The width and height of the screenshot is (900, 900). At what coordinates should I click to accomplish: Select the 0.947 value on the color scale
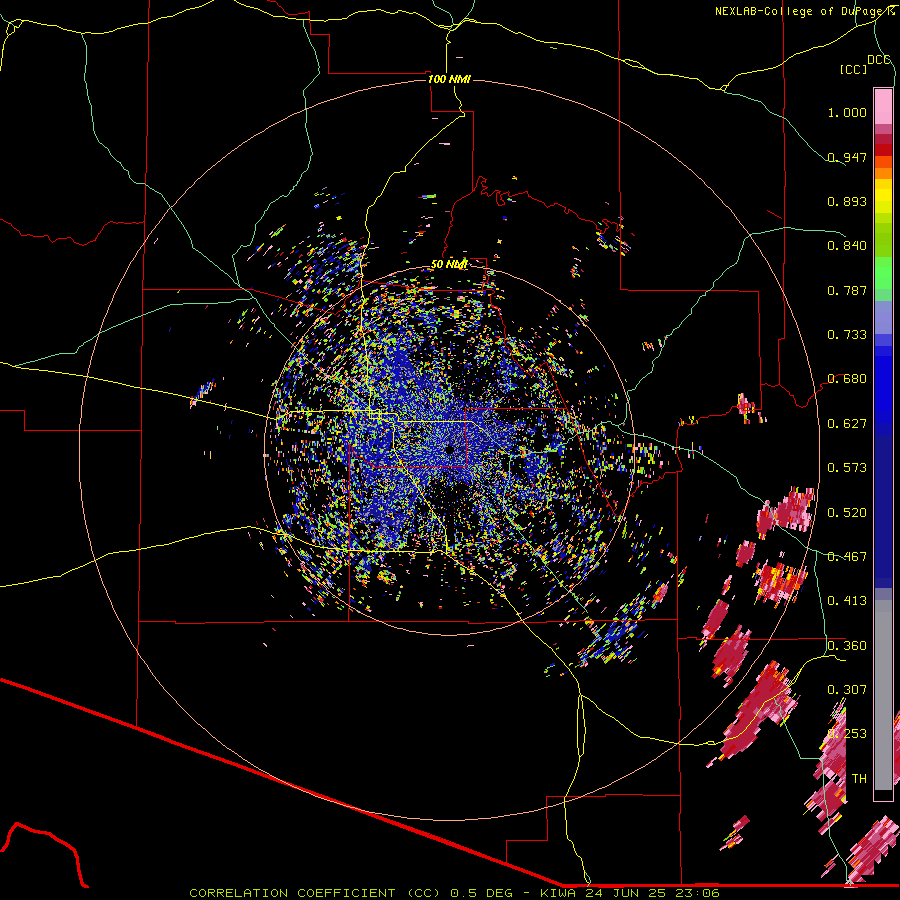(847, 157)
